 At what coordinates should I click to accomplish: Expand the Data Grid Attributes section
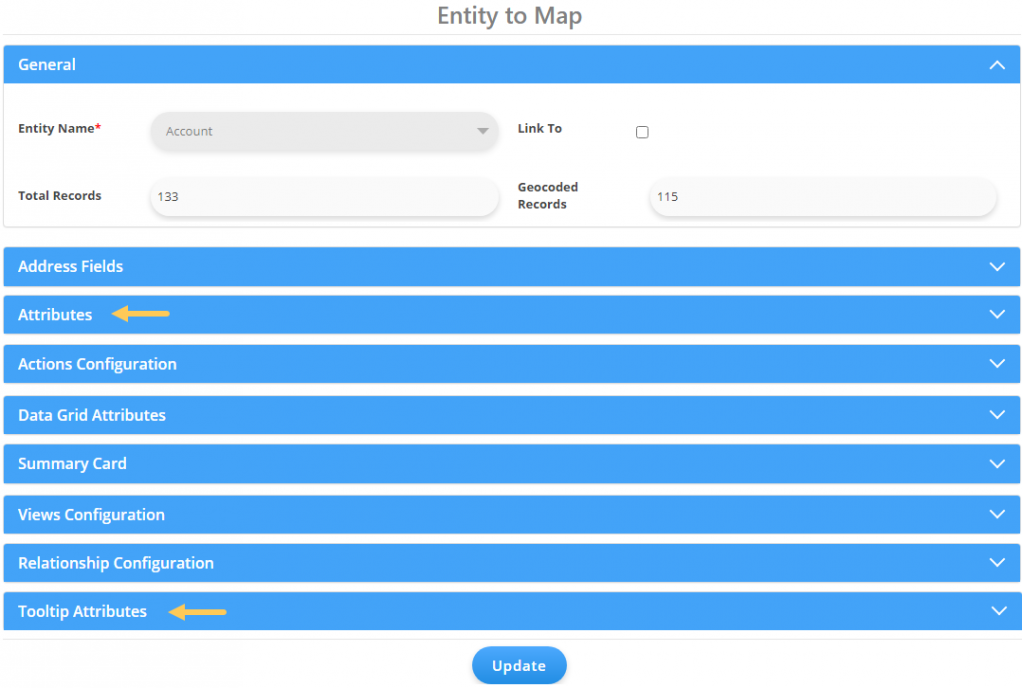pyautogui.click(x=997, y=415)
